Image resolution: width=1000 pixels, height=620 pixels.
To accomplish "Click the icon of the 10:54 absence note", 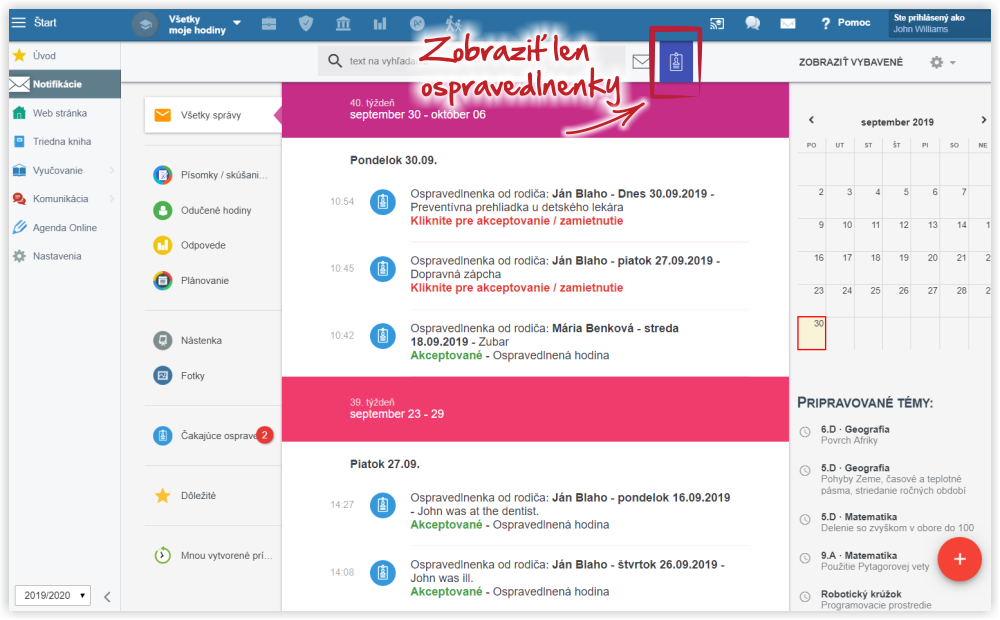I will [383, 202].
